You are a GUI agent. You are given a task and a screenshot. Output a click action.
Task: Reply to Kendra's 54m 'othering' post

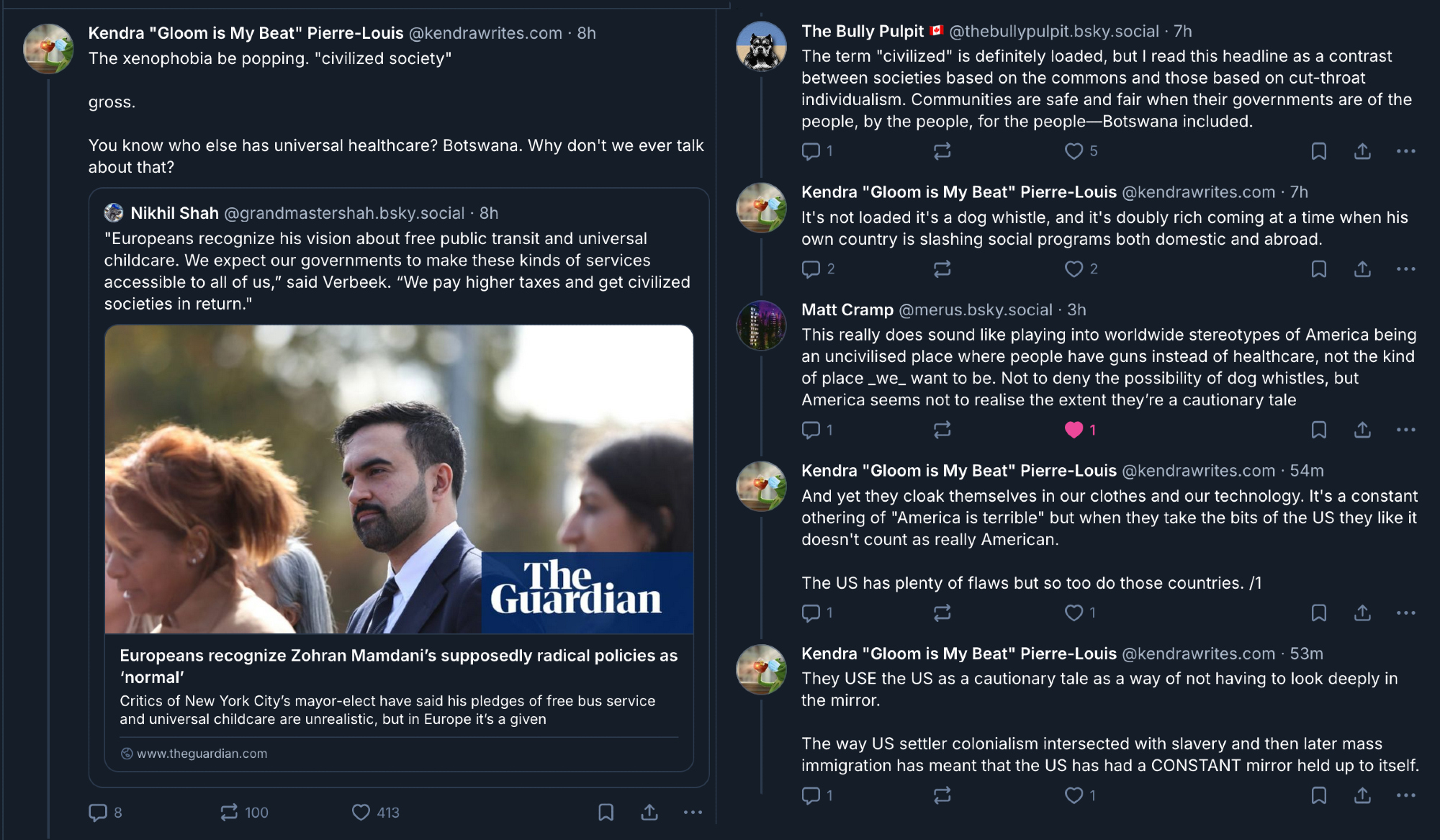click(811, 613)
